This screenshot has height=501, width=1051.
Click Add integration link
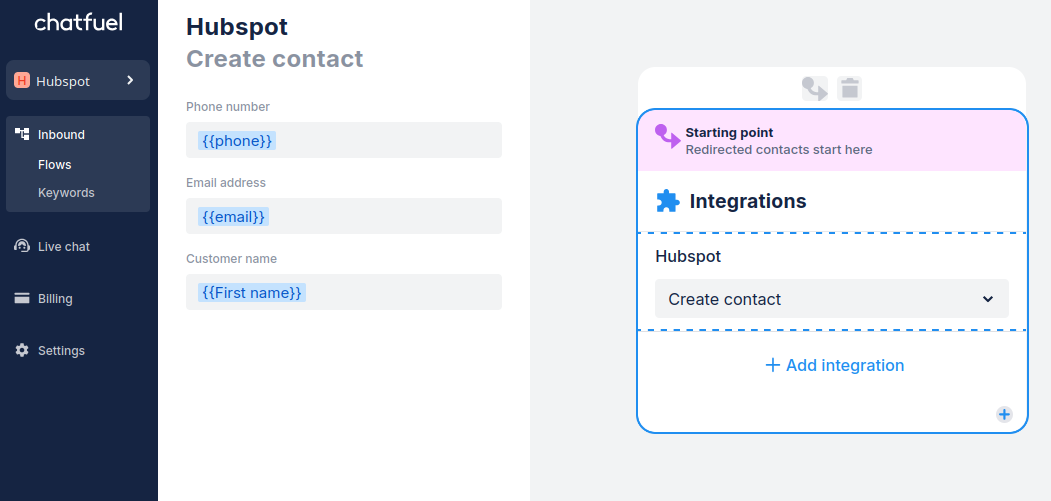tap(834, 365)
